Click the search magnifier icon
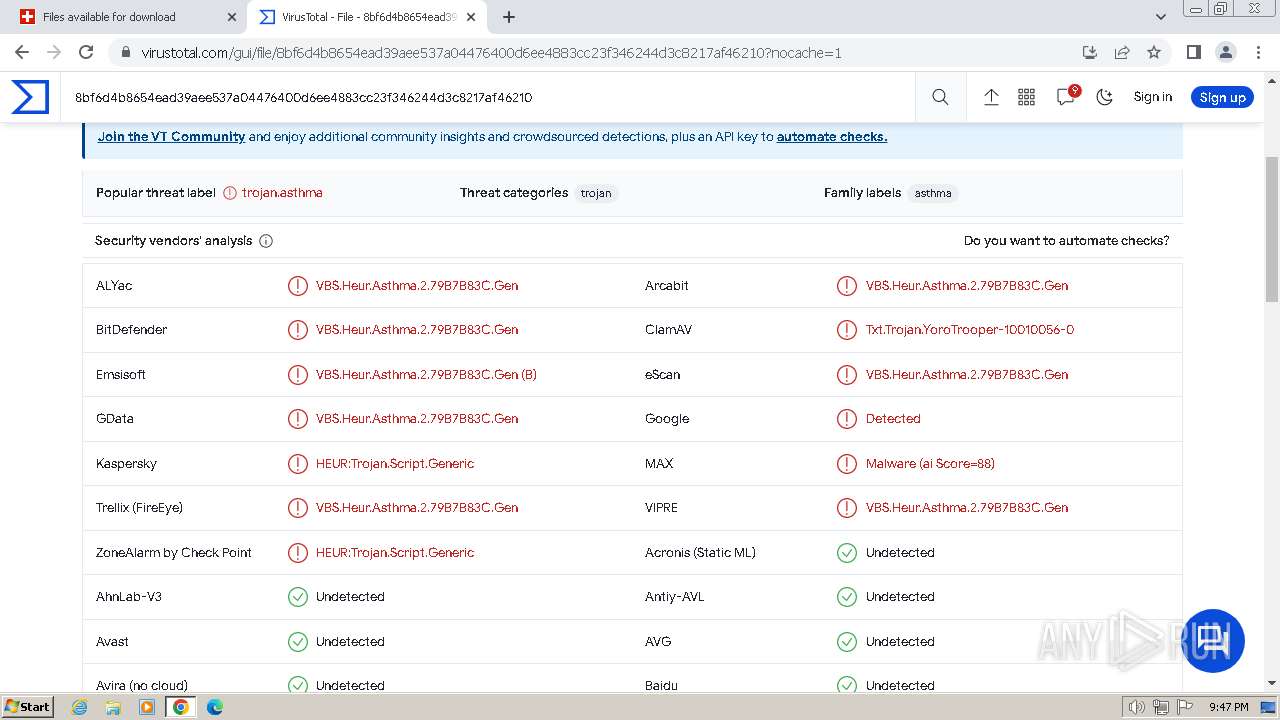The image size is (1280, 720). pos(940,97)
